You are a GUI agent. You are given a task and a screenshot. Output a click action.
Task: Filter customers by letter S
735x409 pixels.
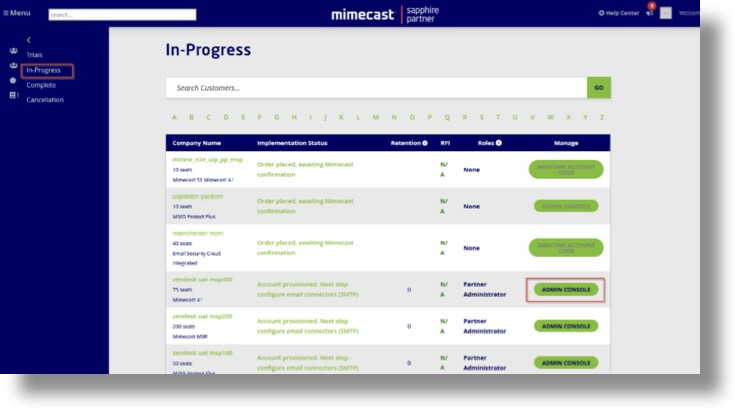[x=481, y=117]
